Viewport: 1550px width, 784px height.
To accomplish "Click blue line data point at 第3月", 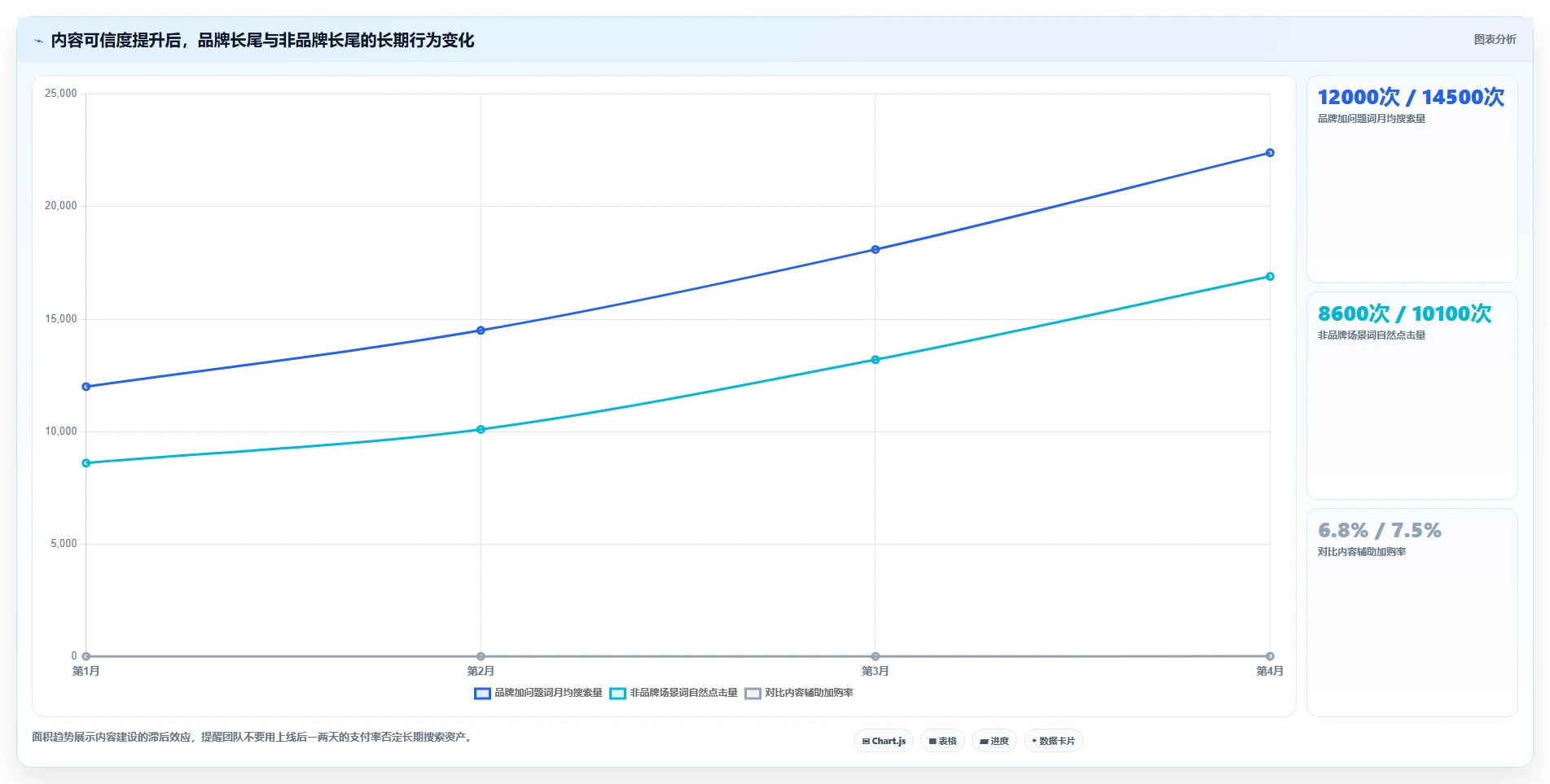I will pyautogui.click(x=876, y=250).
